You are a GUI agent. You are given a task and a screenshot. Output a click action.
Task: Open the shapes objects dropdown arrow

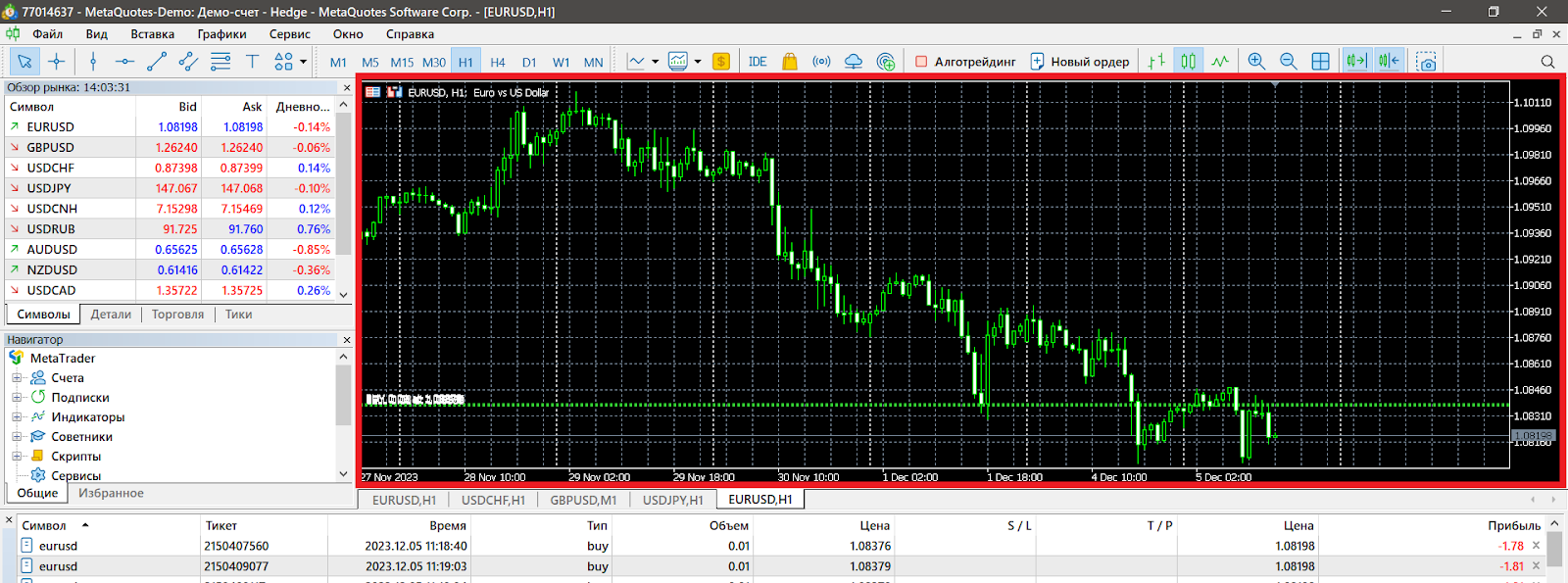tap(304, 62)
